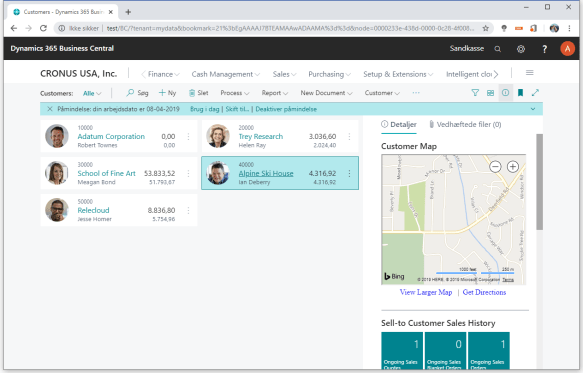Toggle the FactBox information pane icon

(505, 93)
